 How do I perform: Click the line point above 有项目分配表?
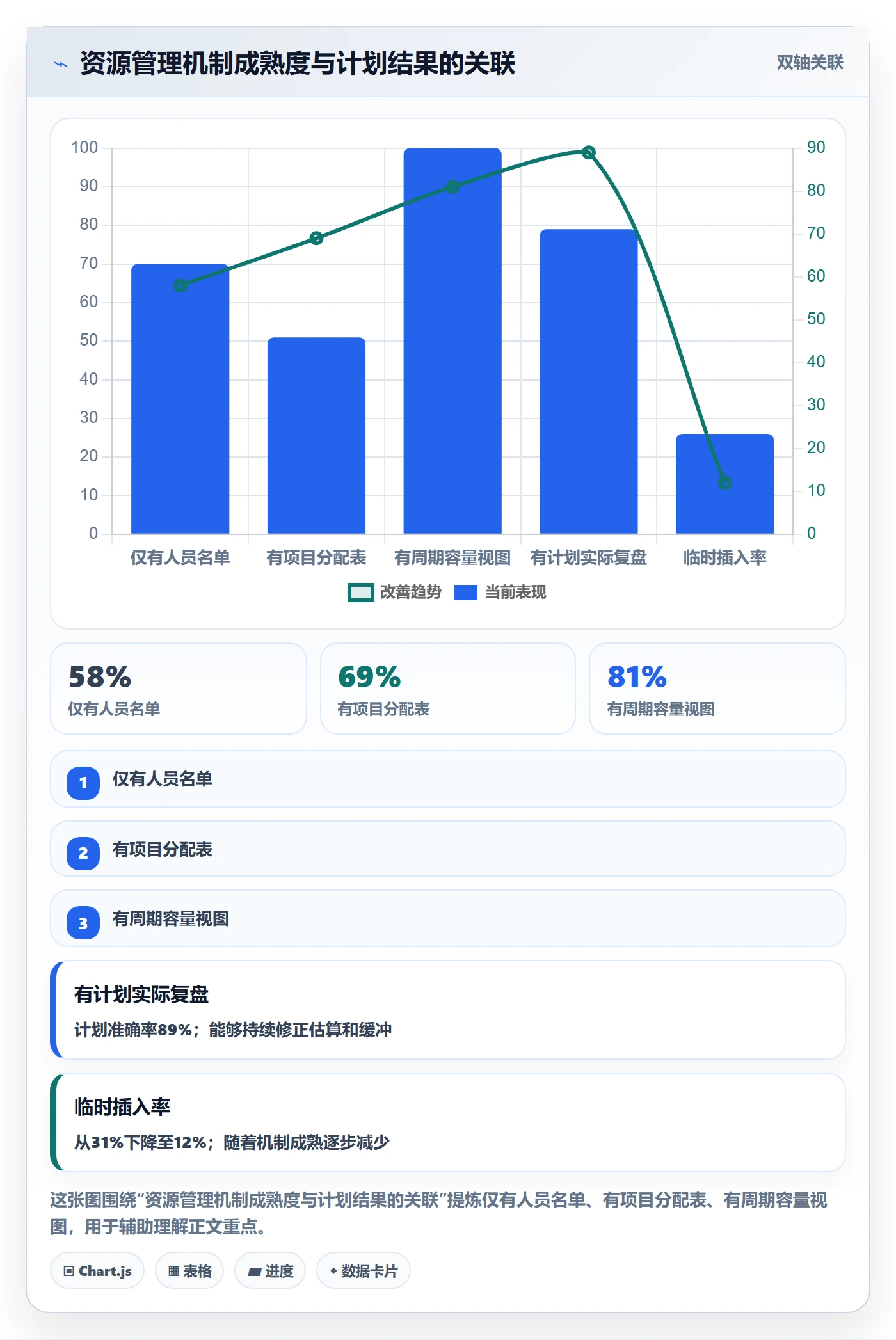[316, 238]
